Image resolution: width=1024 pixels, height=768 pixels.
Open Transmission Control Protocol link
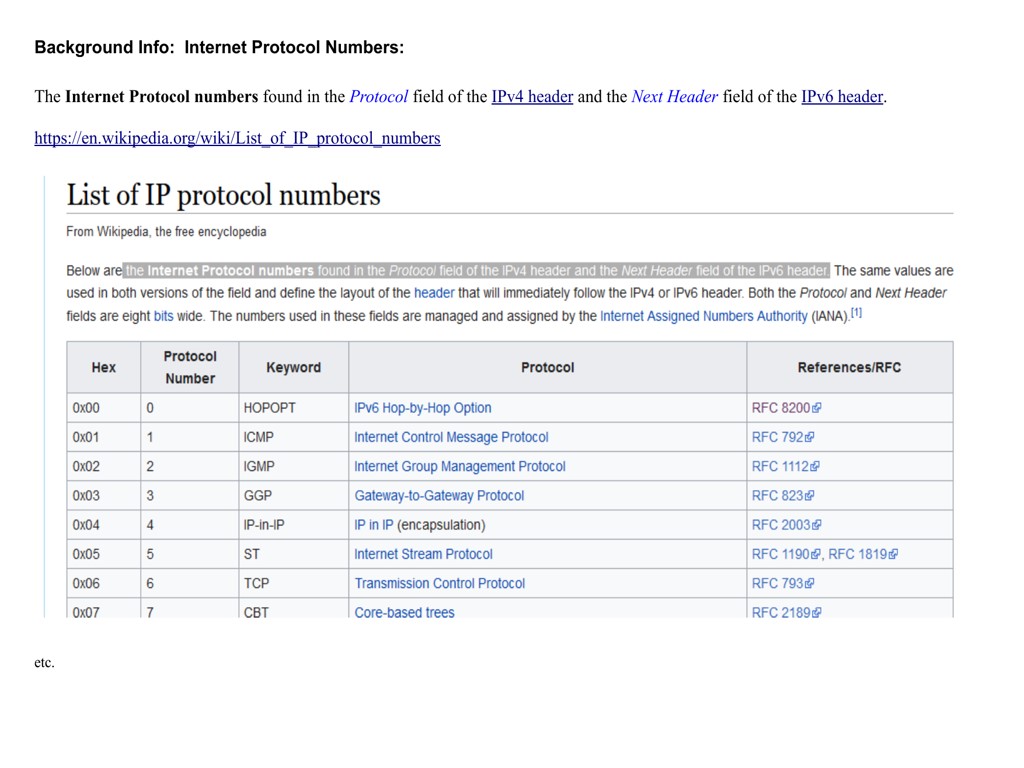439,583
